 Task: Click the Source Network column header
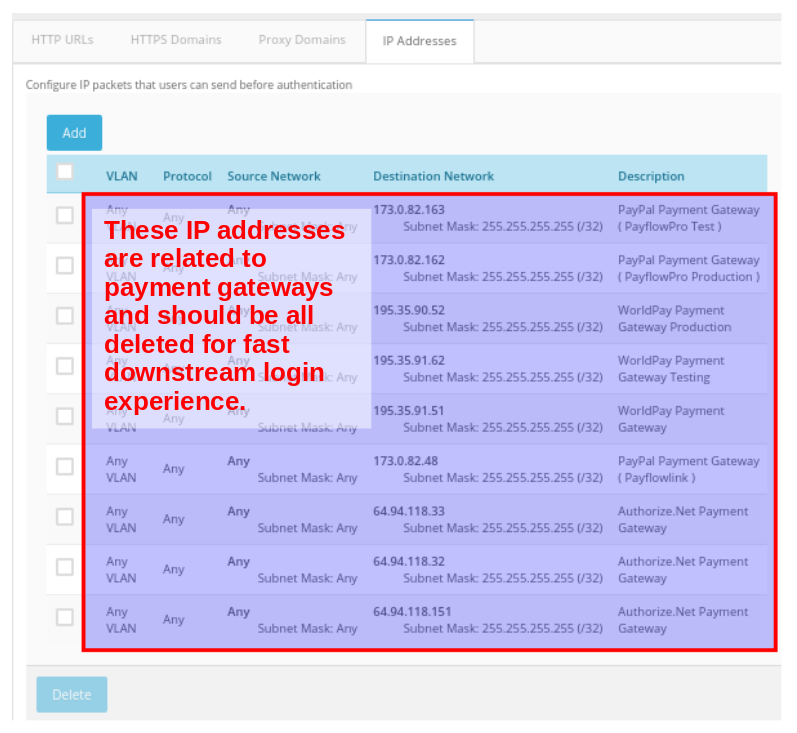click(x=274, y=176)
